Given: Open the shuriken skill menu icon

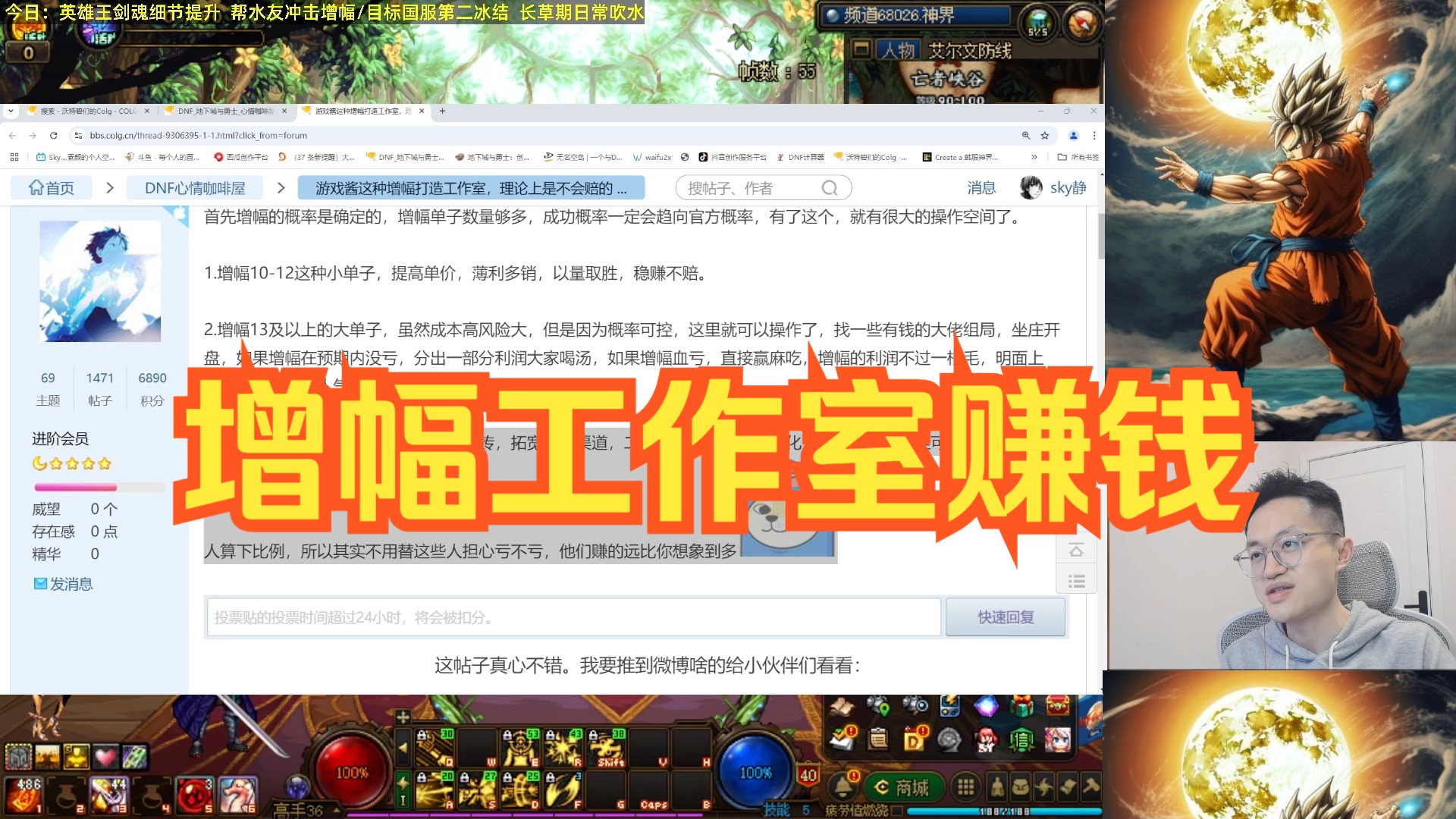Looking at the screenshot, I should pos(1044,787).
